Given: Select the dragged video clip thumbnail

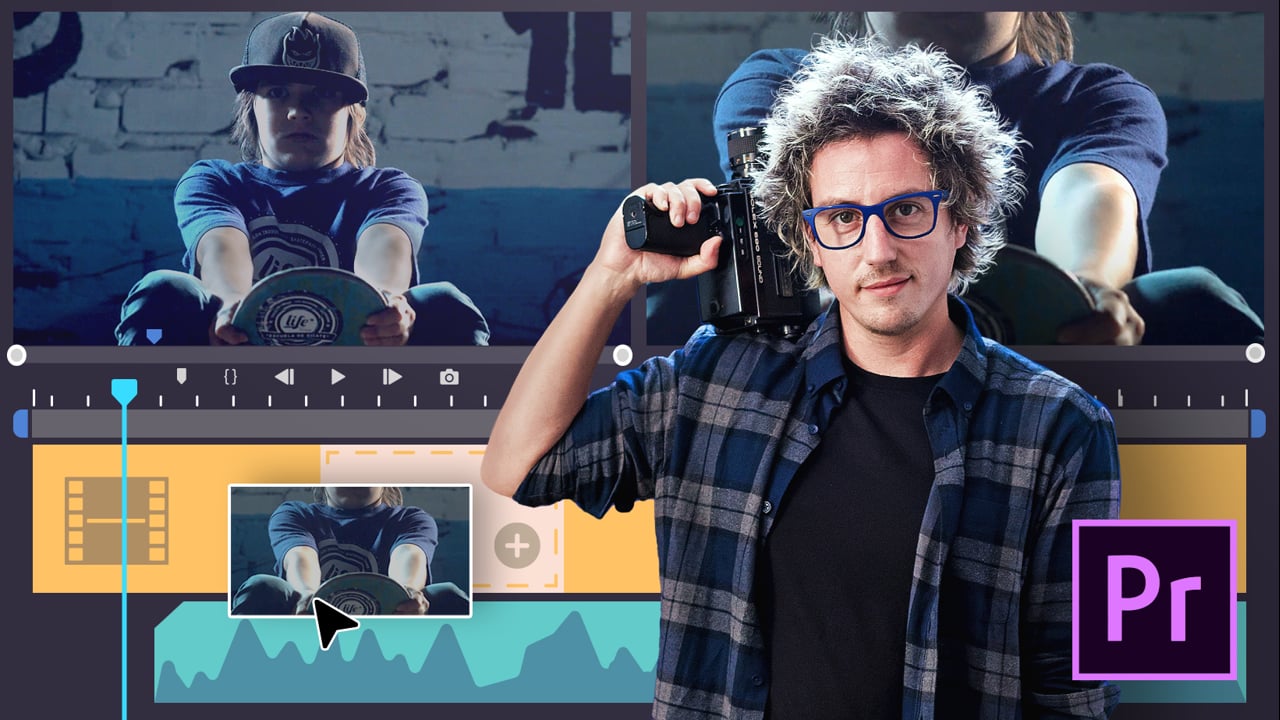Looking at the screenshot, I should 350,549.
